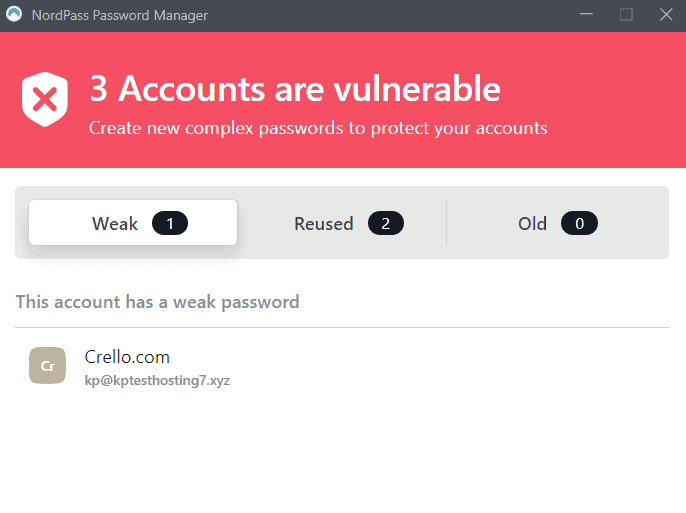686x513 pixels.
Task: Click the white shield warning icon
Action: 45,99
